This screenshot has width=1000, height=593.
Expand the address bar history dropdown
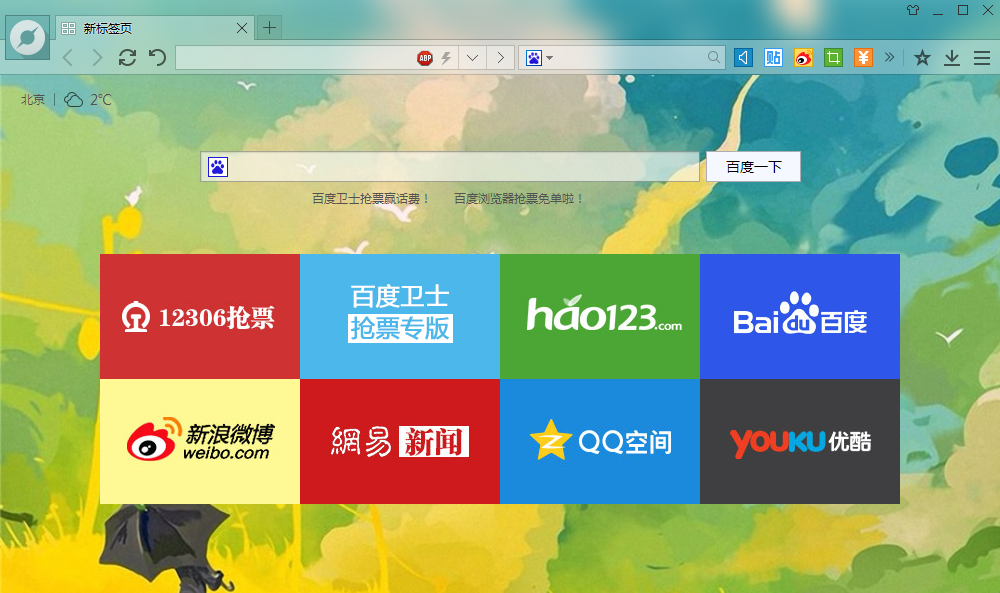coord(472,58)
